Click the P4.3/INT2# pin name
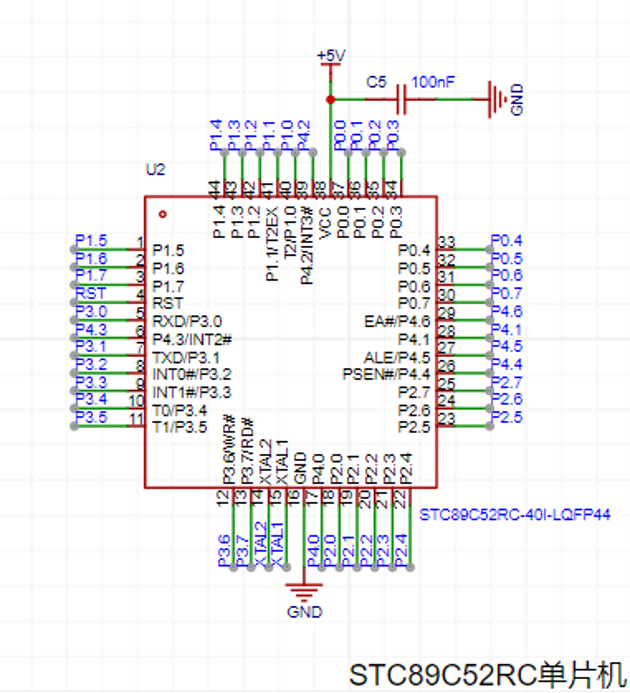The image size is (630, 693). click(x=192, y=339)
